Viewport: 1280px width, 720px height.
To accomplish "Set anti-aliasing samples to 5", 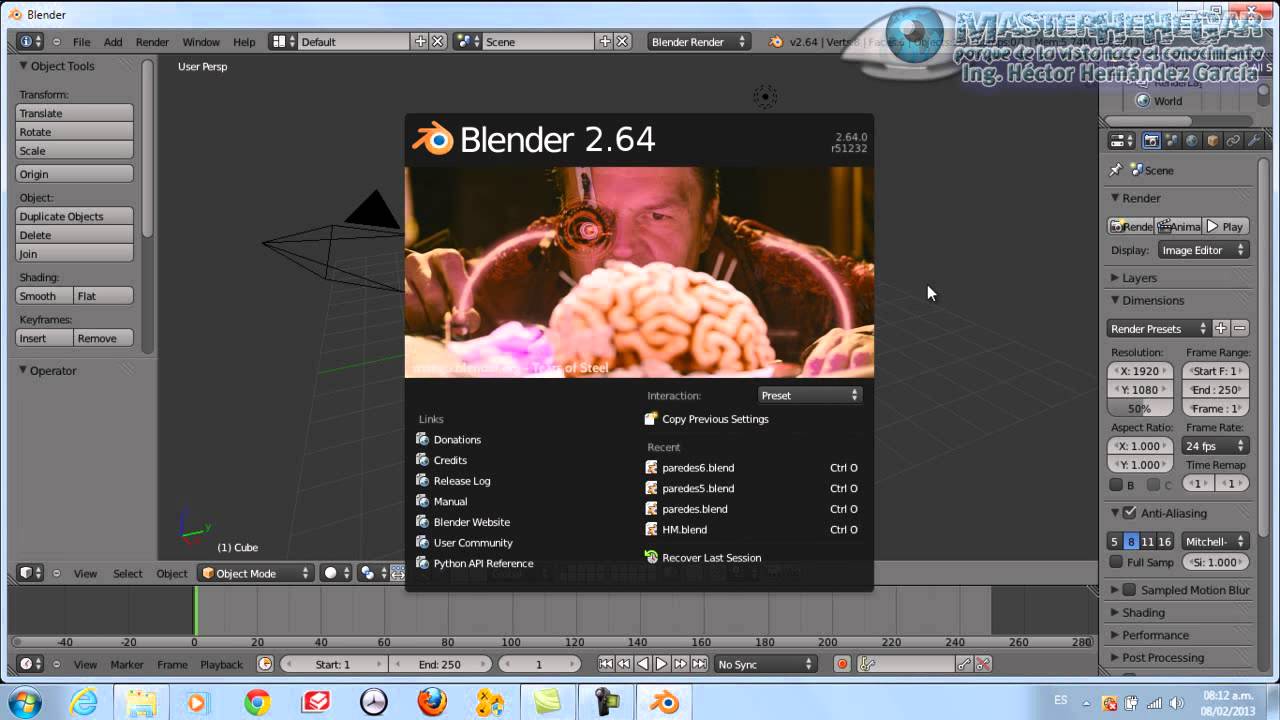I will (x=1115, y=541).
